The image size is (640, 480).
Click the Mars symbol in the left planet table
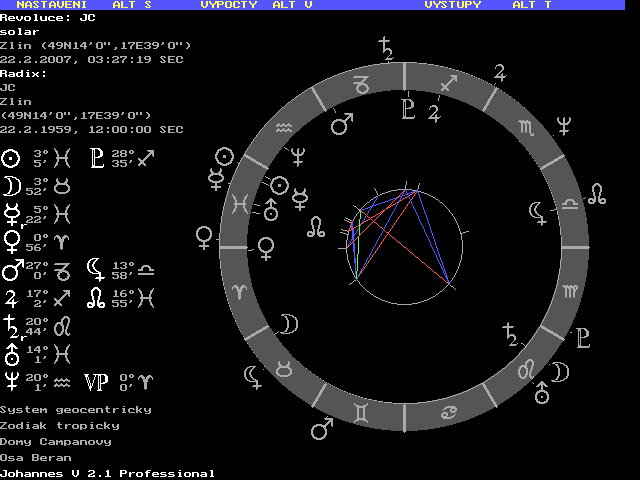click(x=12, y=270)
